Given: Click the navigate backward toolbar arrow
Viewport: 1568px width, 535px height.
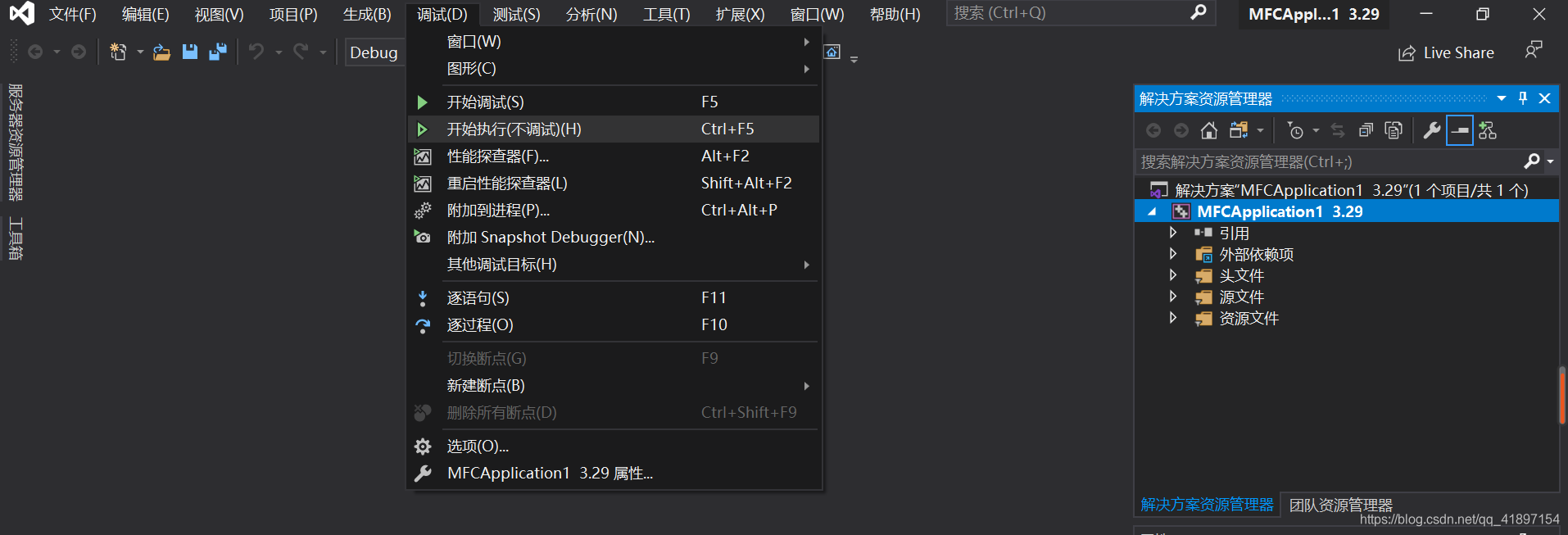Looking at the screenshot, I should click(35, 52).
